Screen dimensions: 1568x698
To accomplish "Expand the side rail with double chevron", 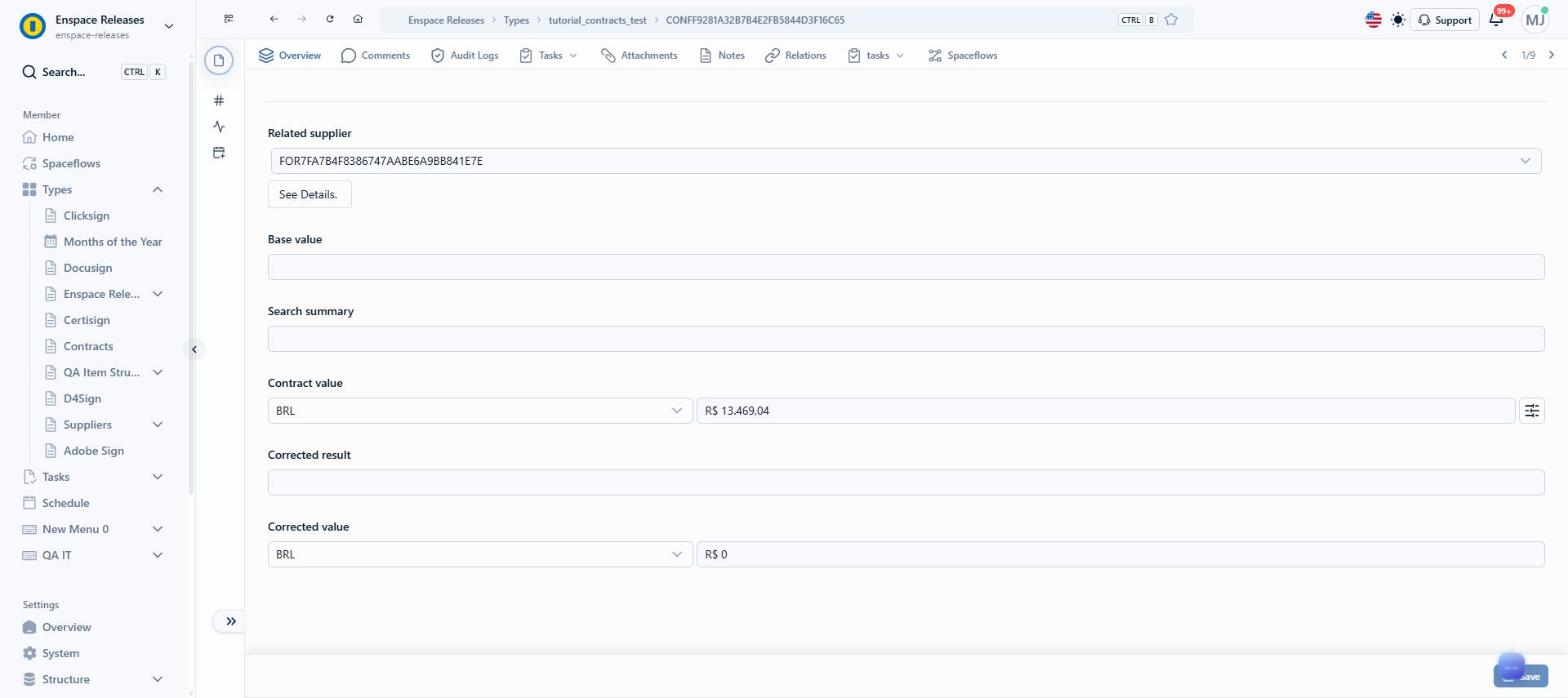I will pyautogui.click(x=230, y=621).
